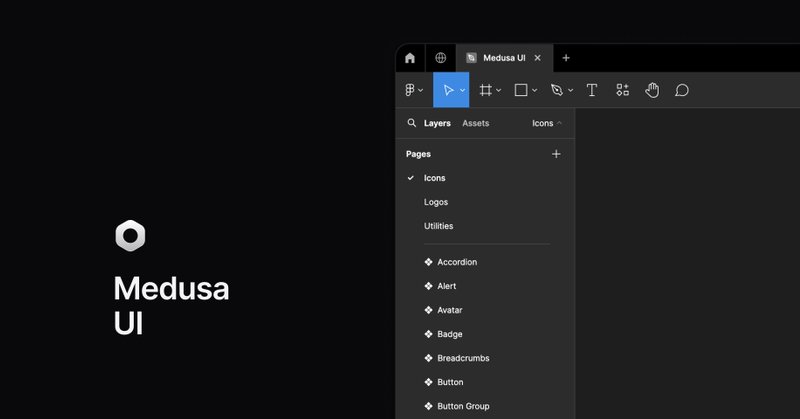This screenshot has width=800, height=419.
Task: Open shape tools dropdown chevron
Action: [x=534, y=90]
